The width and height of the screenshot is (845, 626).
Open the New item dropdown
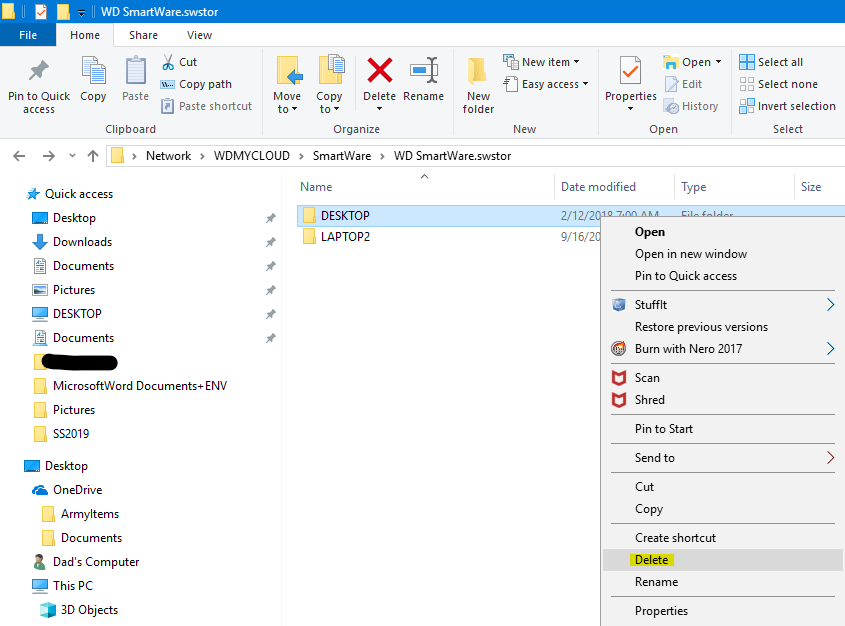click(577, 62)
